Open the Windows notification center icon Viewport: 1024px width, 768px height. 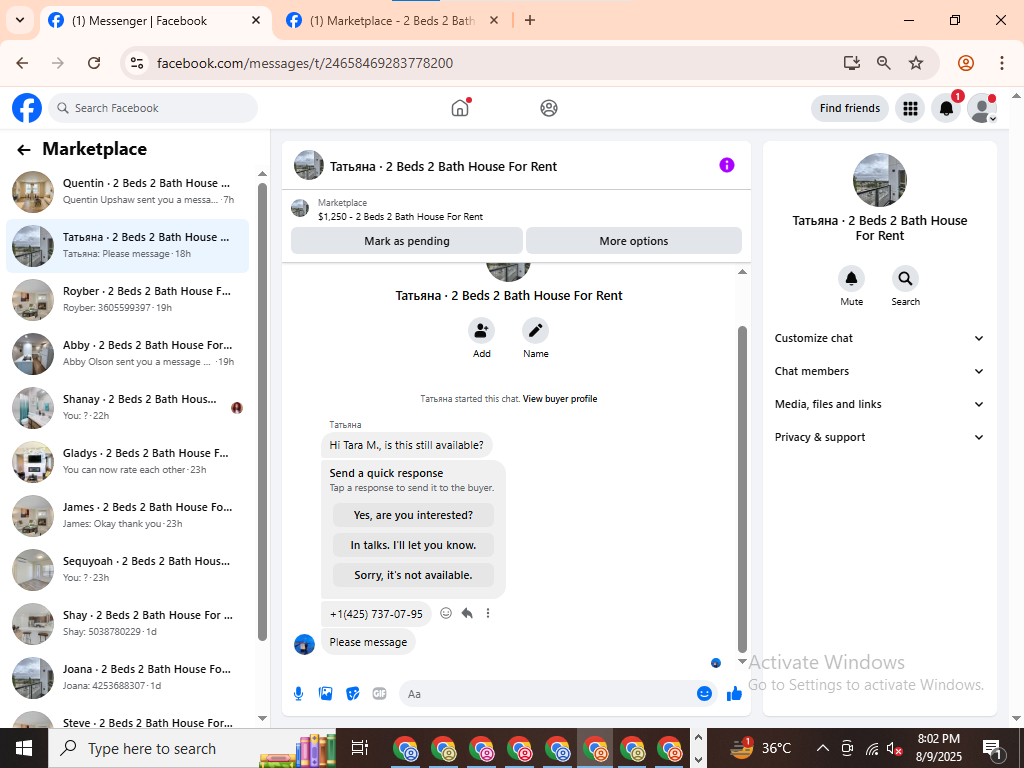click(993, 748)
